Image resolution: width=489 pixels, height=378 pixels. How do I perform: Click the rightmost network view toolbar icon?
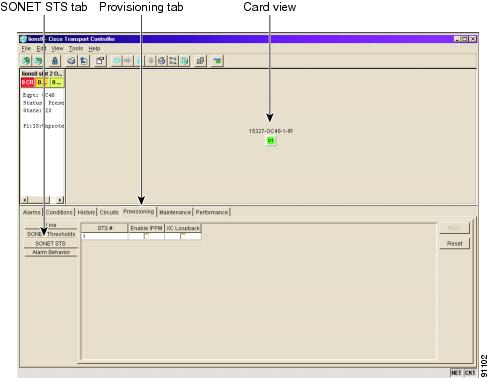pos(217,61)
